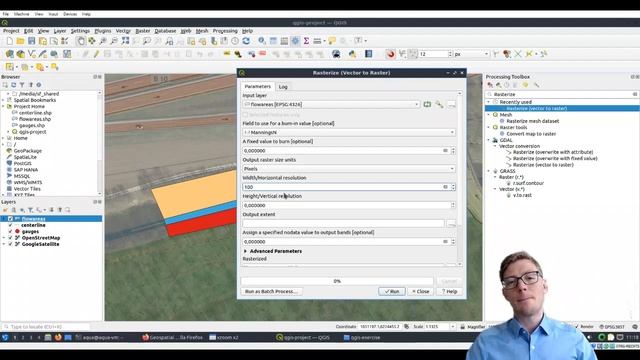Select Rasterize (overwrite with attribute) algorithm
Viewport: 640px width, 360px height.
click(x=553, y=152)
